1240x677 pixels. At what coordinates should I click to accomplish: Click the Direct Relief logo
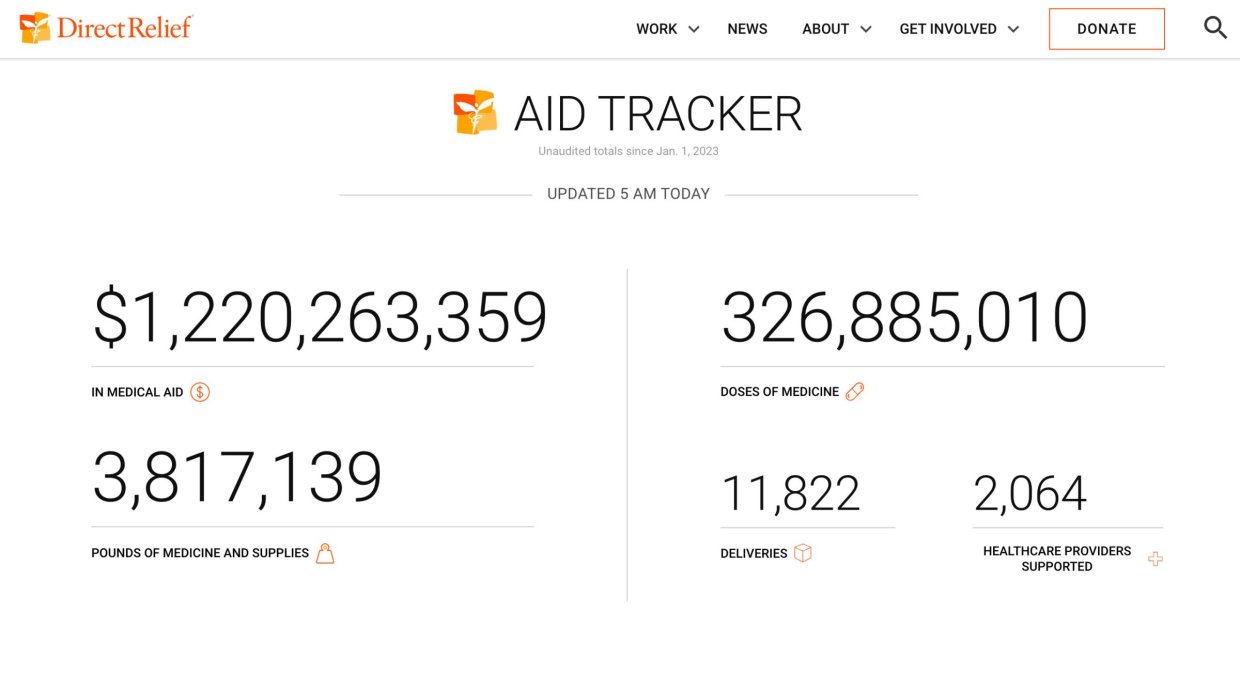pyautogui.click(x=105, y=27)
